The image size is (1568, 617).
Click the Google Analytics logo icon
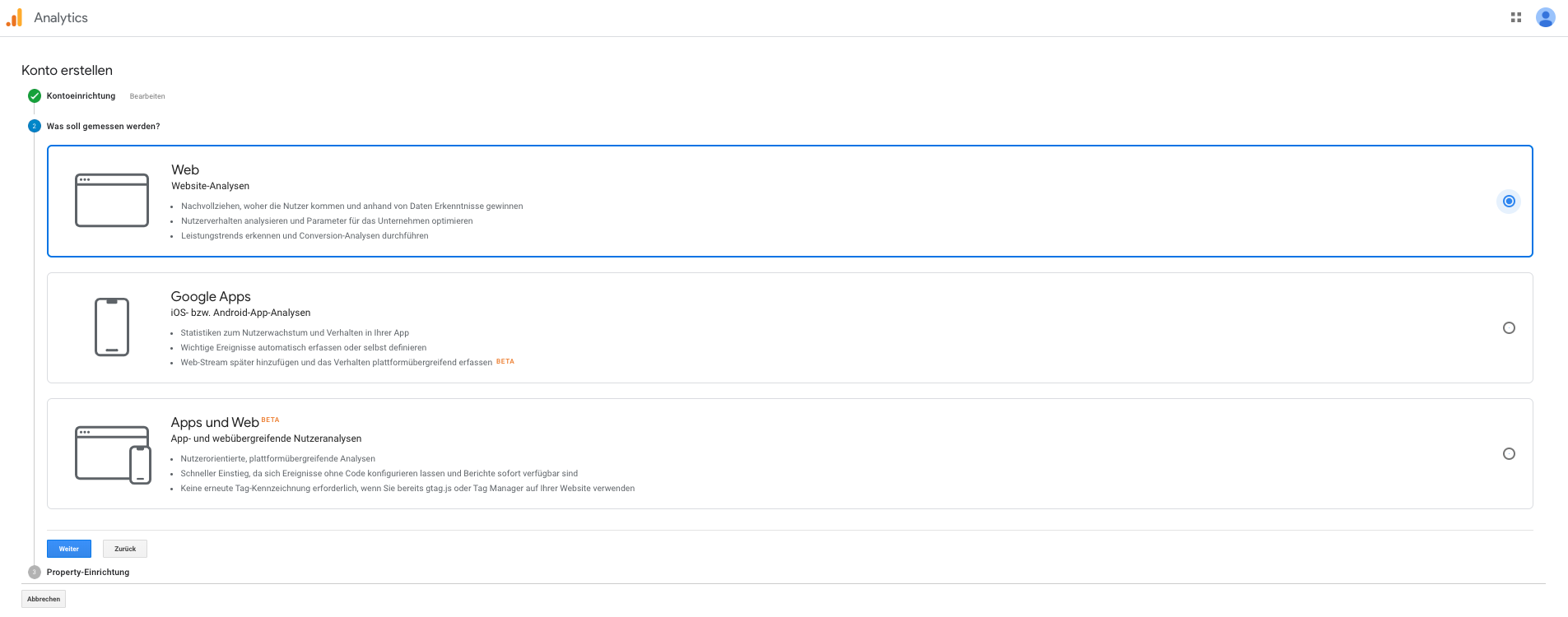click(14, 18)
